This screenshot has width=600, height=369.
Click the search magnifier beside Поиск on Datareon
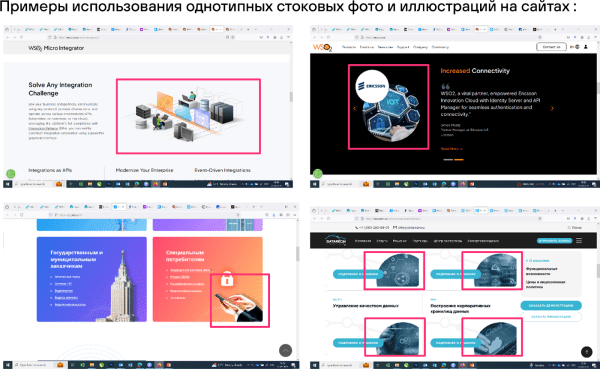click(x=569, y=227)
